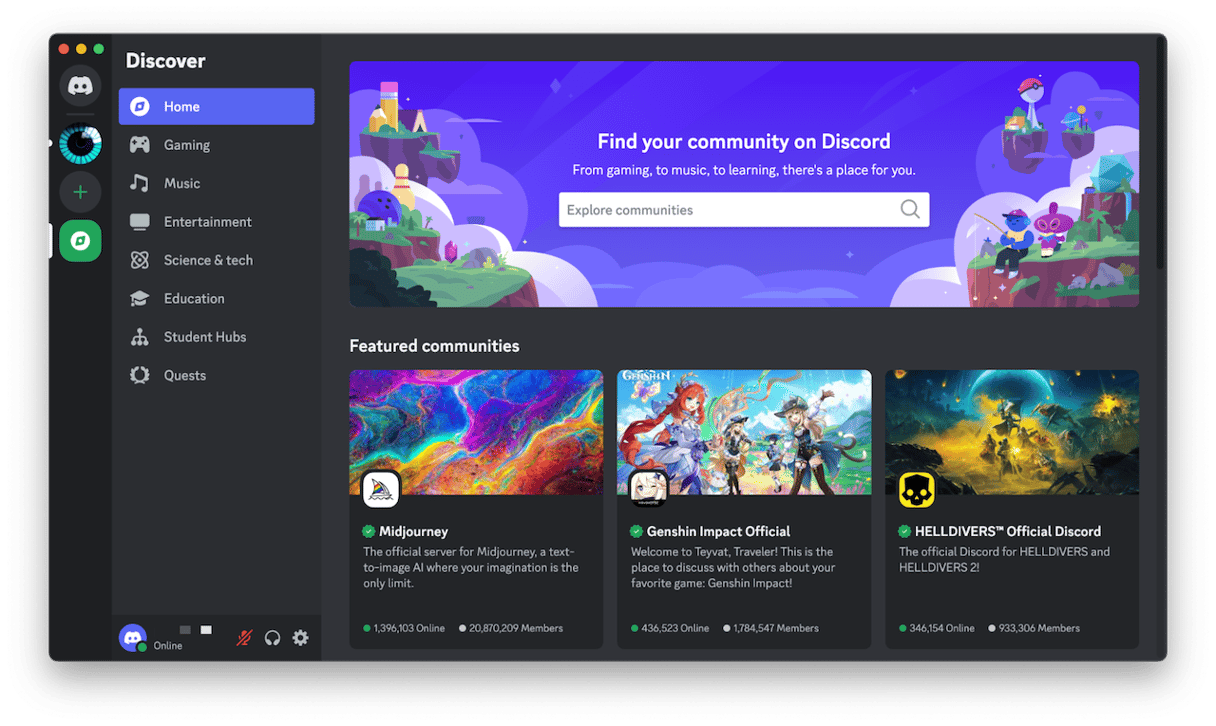Click the search magnifier icon
This screenshot has width=1216, height=726.
click(910, 209)
